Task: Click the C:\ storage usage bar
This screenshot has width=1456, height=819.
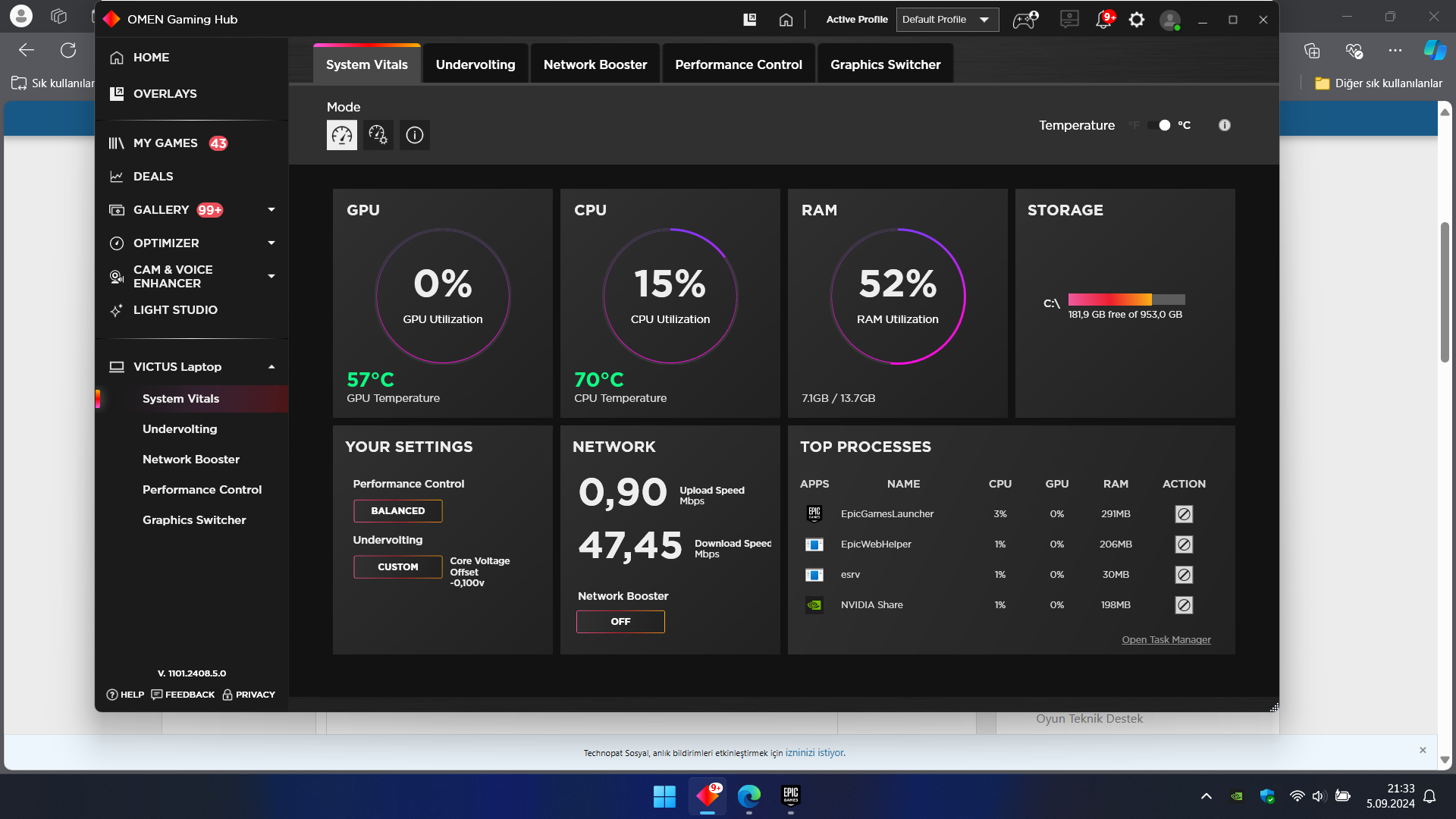Action: click(1126, 300)
